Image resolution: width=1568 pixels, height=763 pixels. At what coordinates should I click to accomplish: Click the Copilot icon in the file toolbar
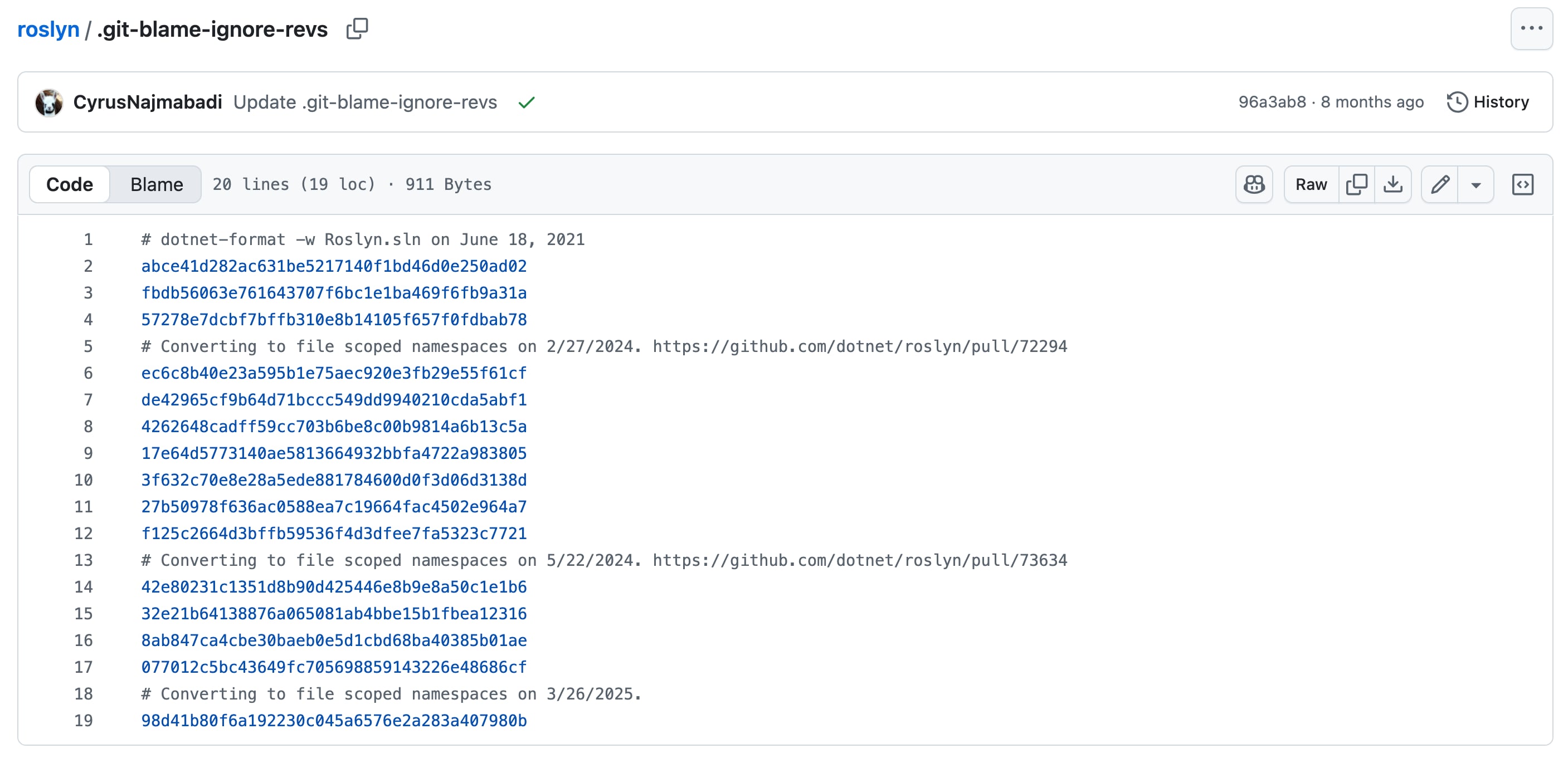point(1253,184)
